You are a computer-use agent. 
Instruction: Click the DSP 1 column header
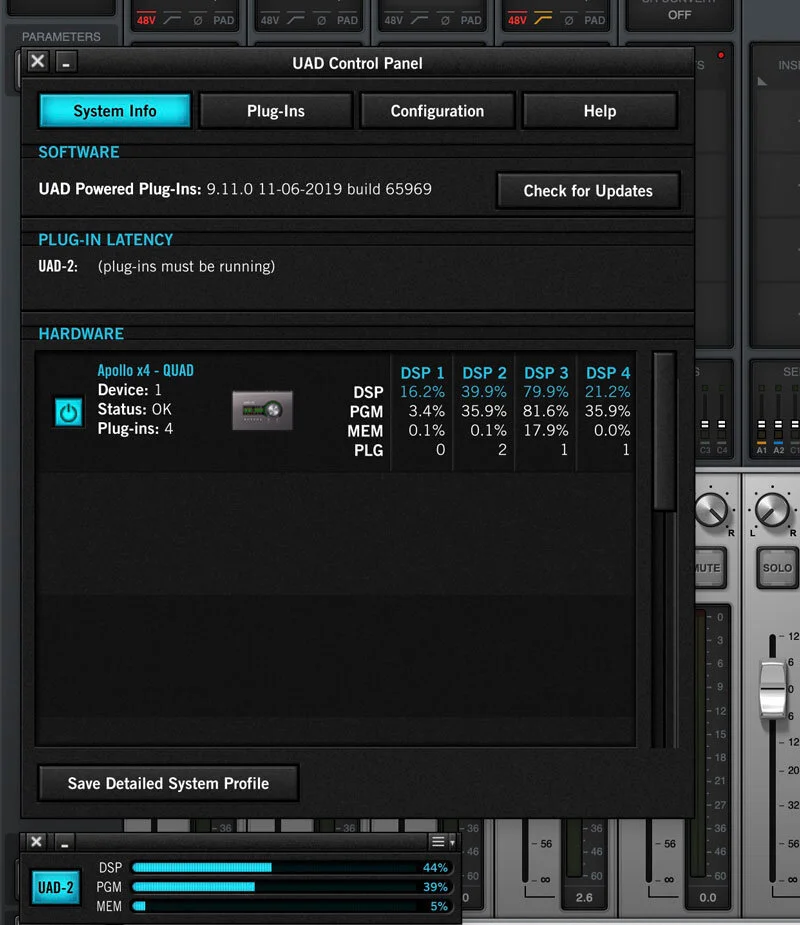coord(422,373)
